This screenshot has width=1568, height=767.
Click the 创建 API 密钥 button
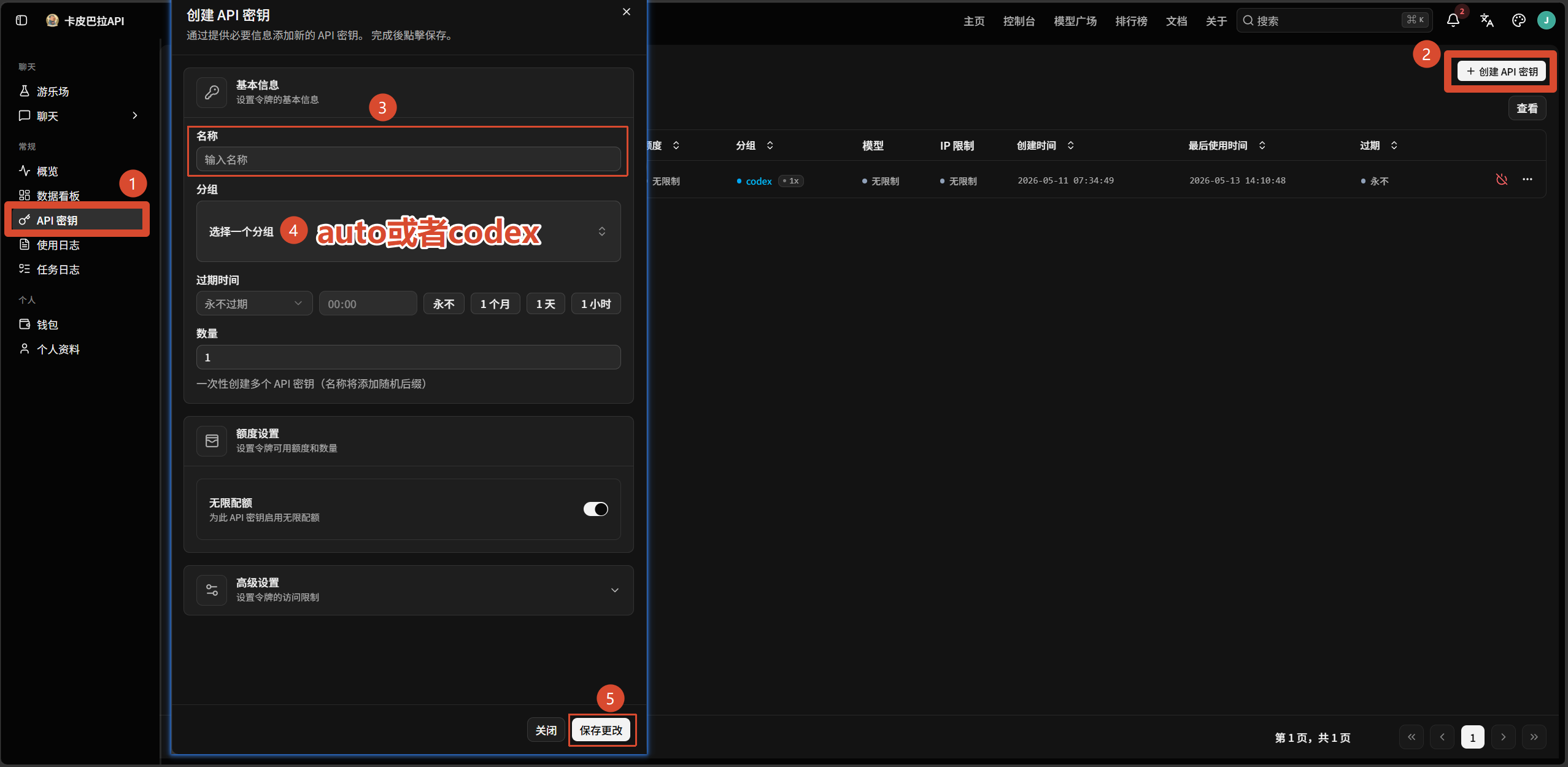[x=1501, y=71]
